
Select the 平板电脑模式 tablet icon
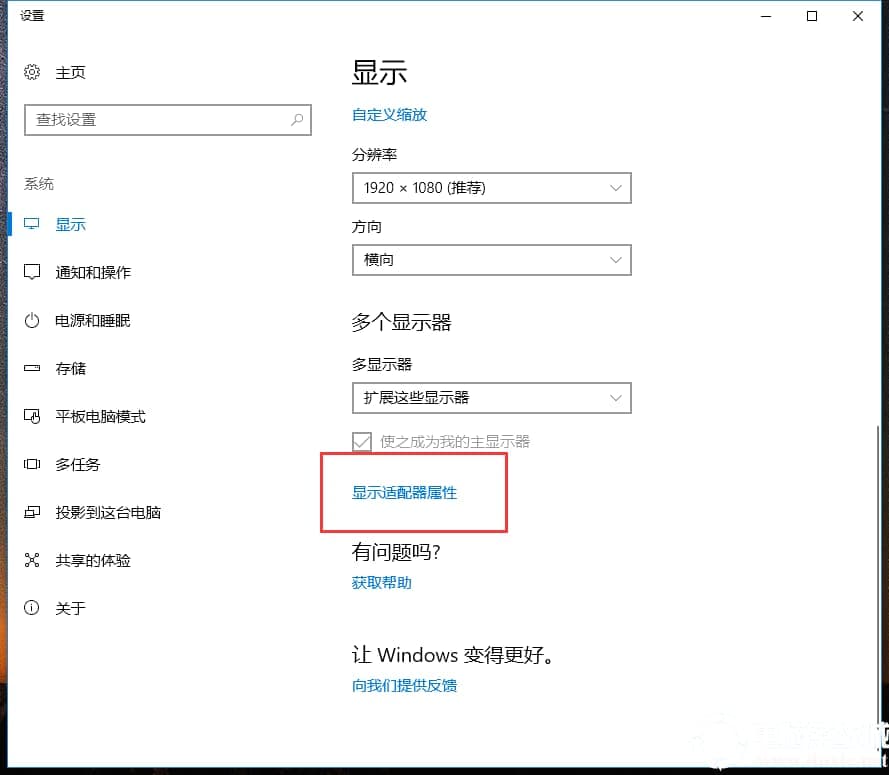pos(30,416)
